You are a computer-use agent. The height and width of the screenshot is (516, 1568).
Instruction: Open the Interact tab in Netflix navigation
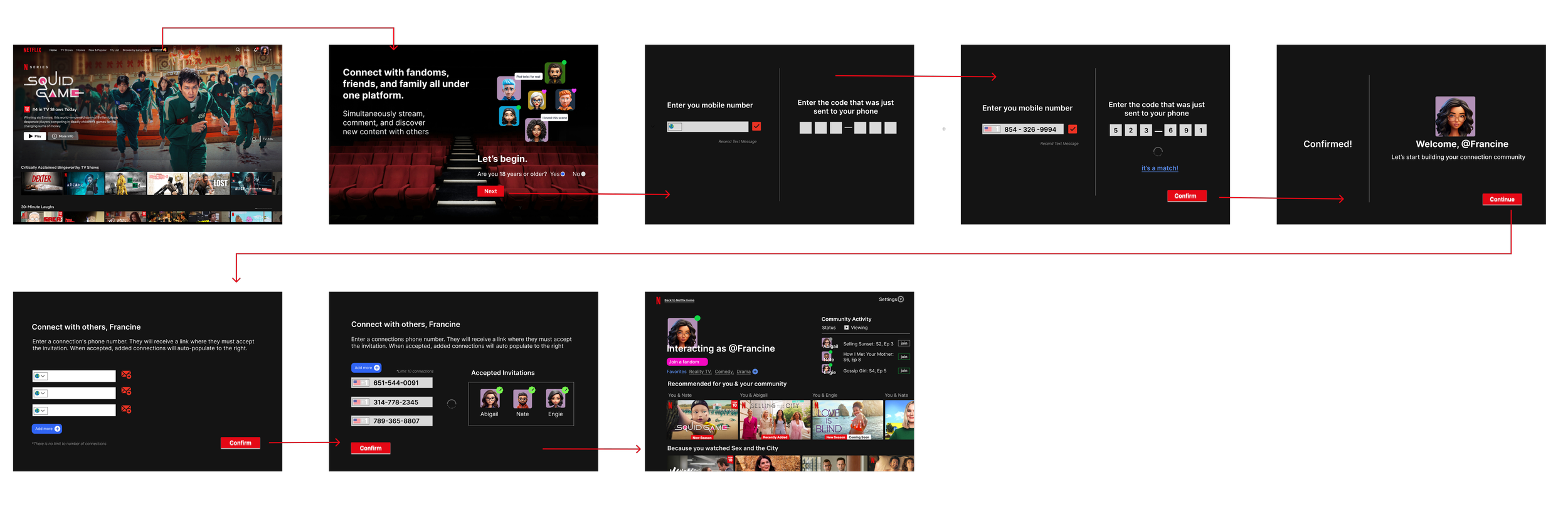(x=159, y=50)
